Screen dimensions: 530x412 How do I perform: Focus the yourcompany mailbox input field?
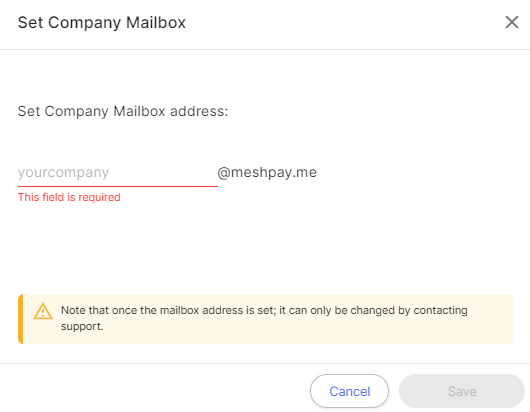(118, 172)
